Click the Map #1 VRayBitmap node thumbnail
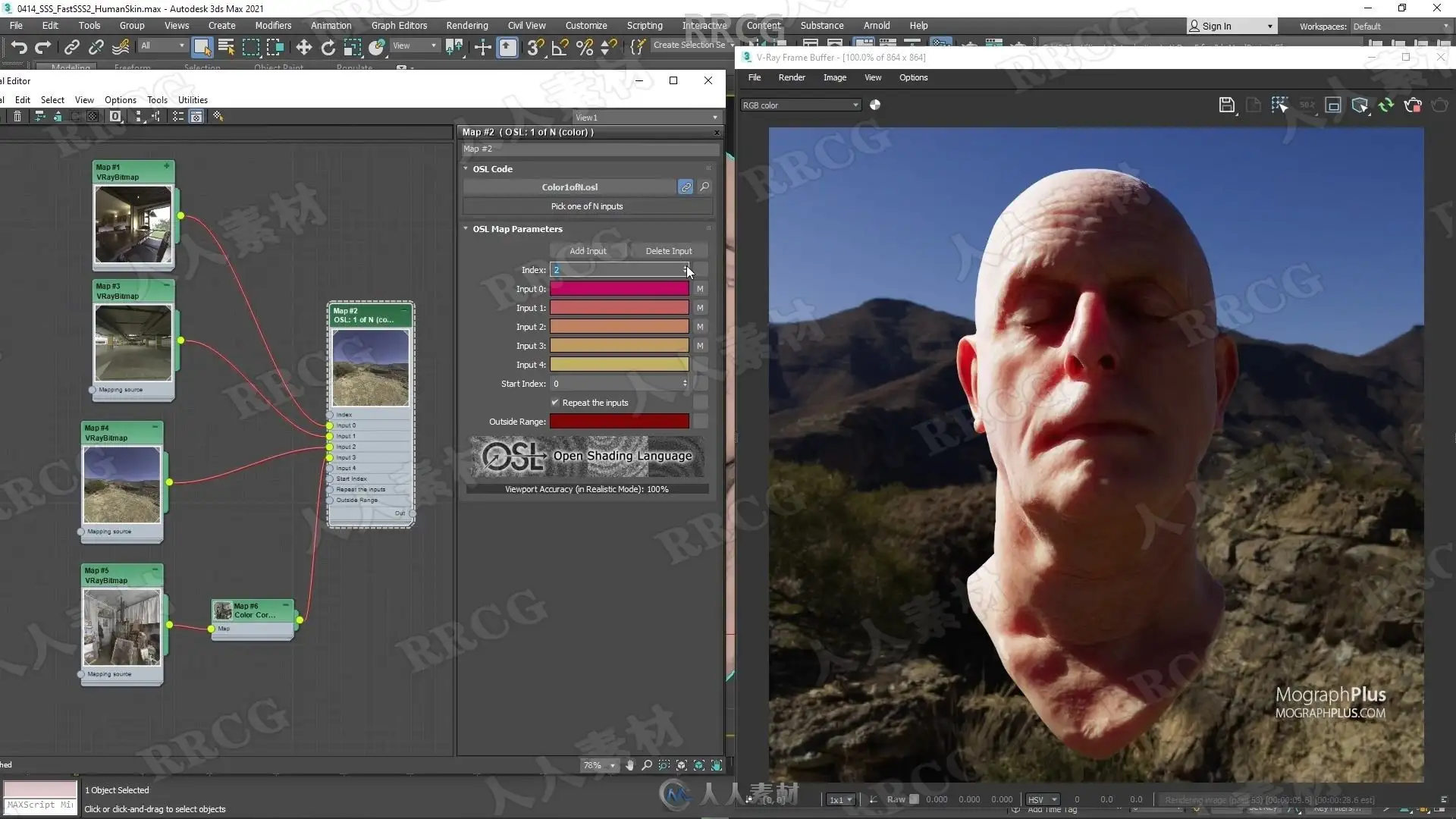The width and height of the screenshot is (1456, 819). (133, 224)
